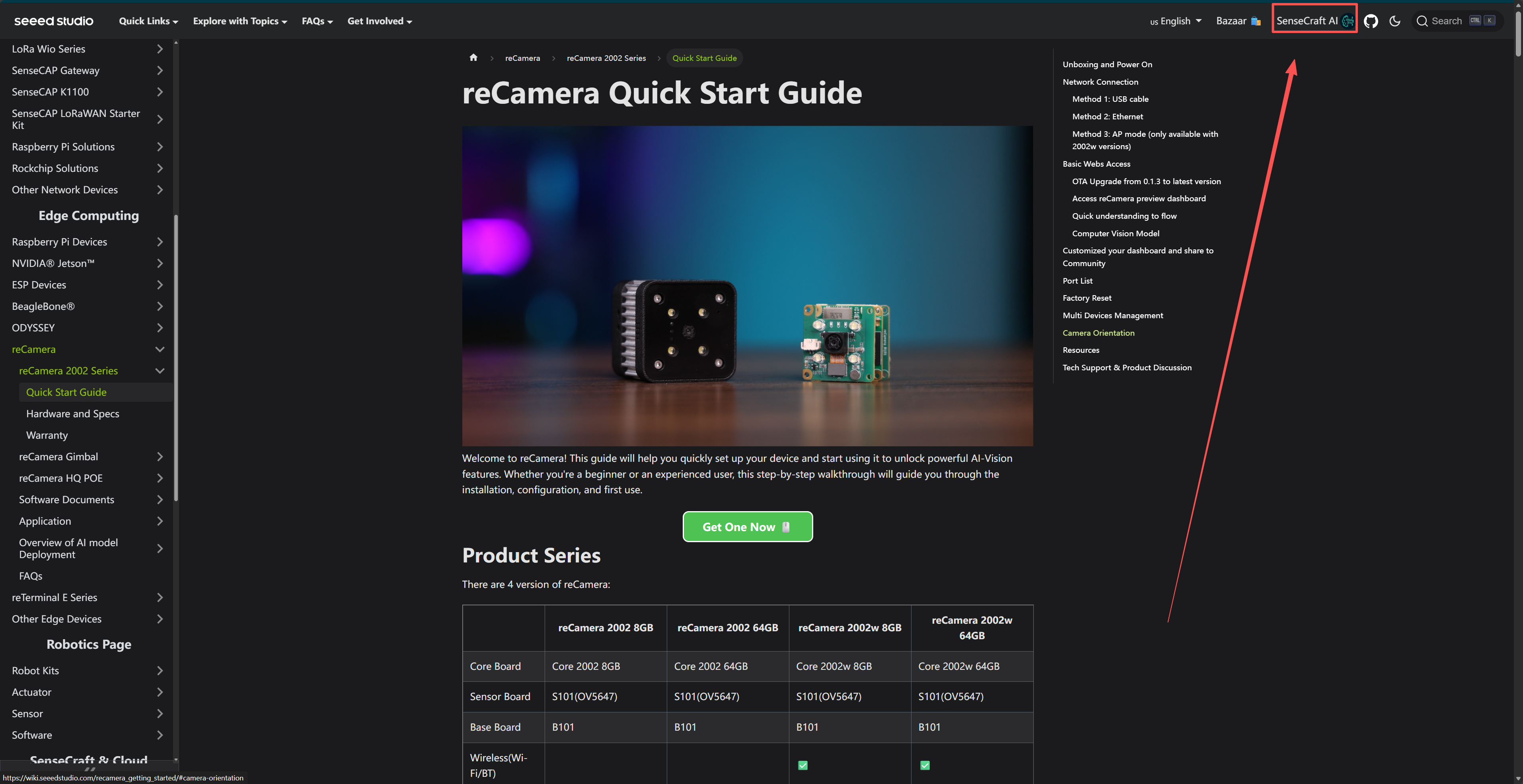The height and width of the screenshot is (784, 1523).
Task: Open SenseCraft AI link with icon
Action: pyautogui.click(x=1314, y=21)
